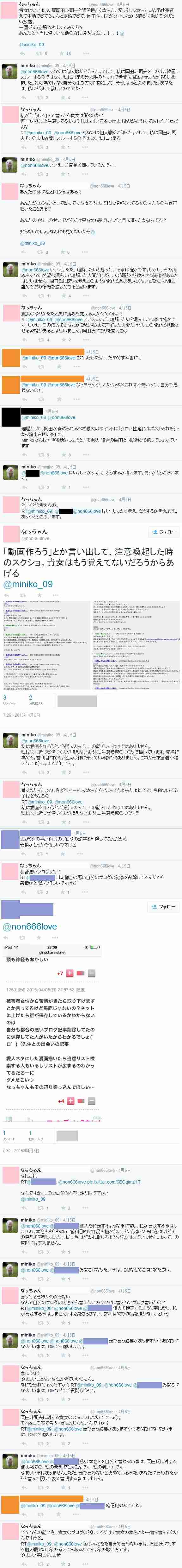Click the red plus vote icon beside +4
The width and height of the screenshot is (182, 1568).
pos(70,1101)
